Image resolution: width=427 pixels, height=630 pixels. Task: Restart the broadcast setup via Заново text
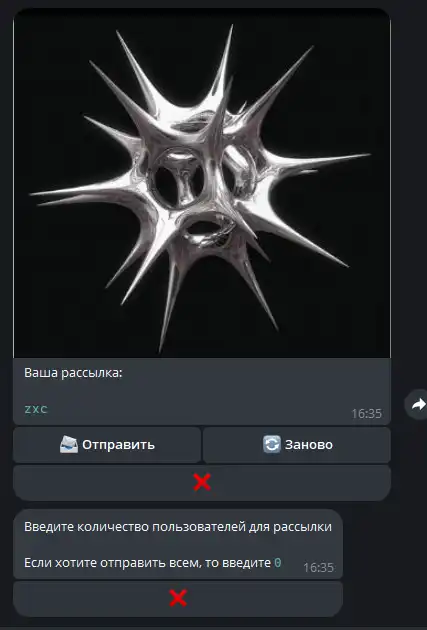coord(309,445)
